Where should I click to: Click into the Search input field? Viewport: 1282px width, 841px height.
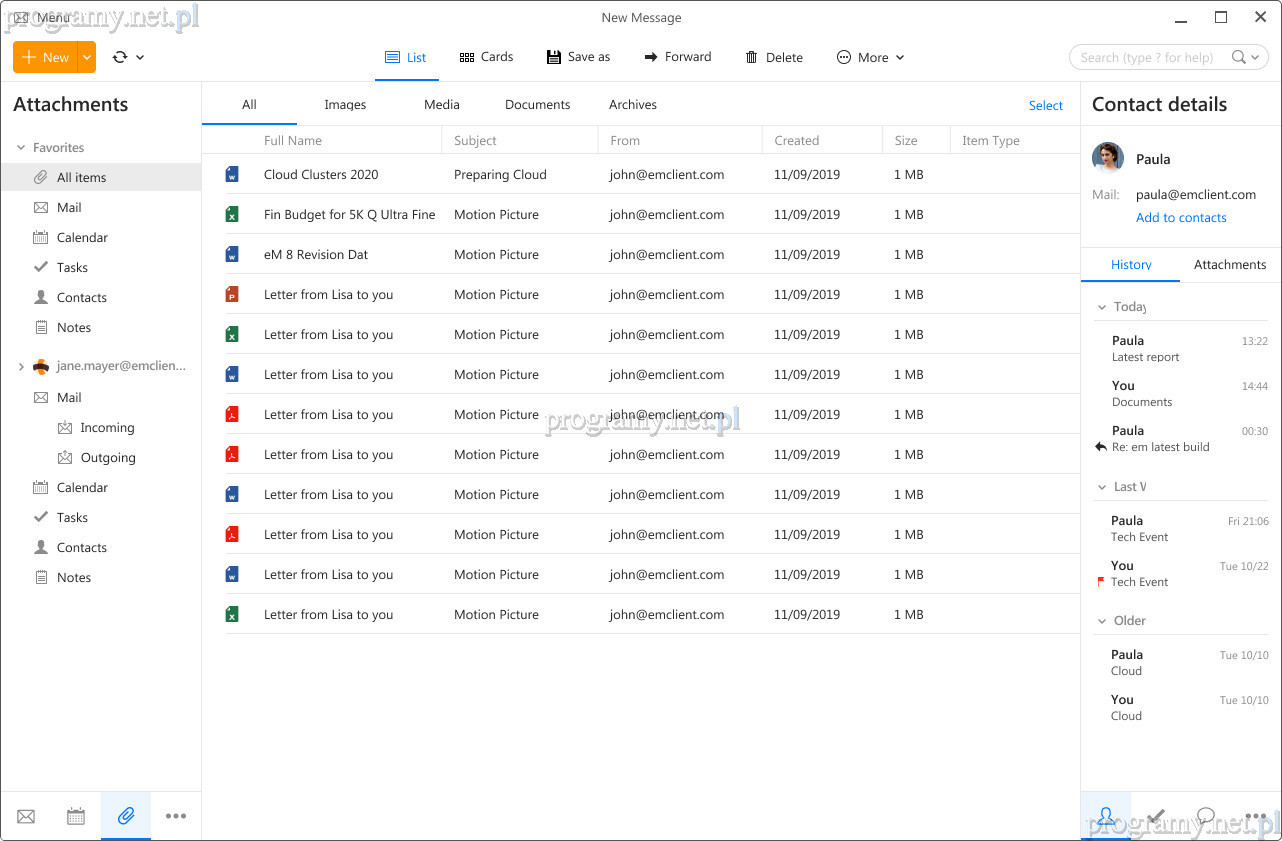click(1150, 57)
